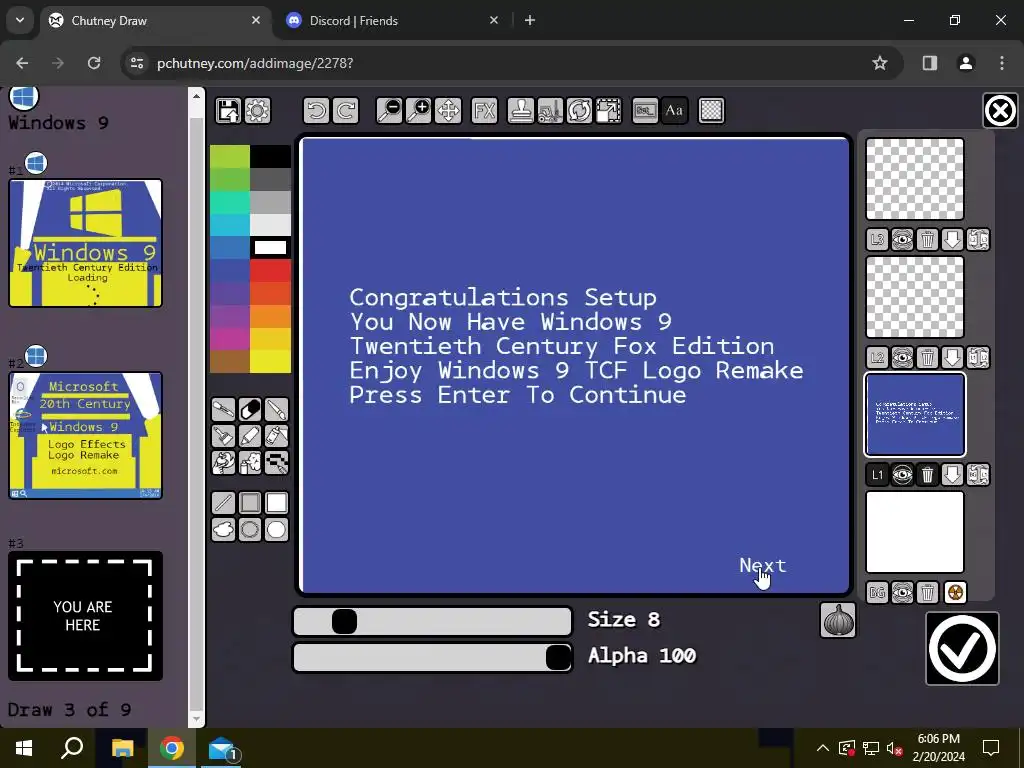Open thumbnail of drawing #2 Microsoft 20th Century
This screenshot has height=768, width=1024.
tap(86, 436)
